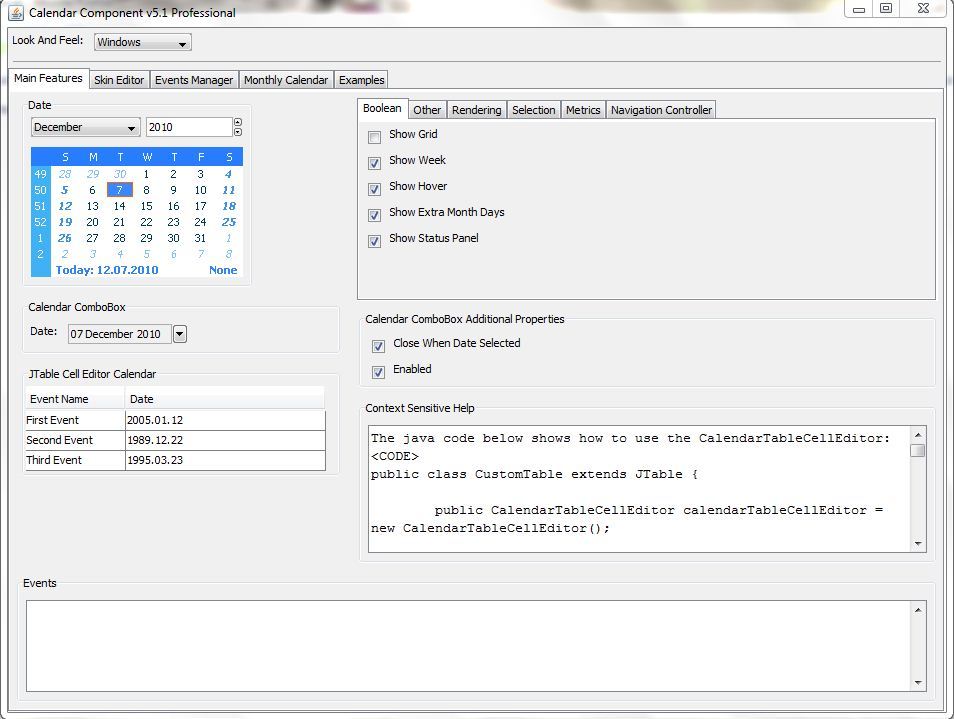This screenshot has width=954, height=719.
Task: Open the Navigation Controller tab
Action: point(661,110)
